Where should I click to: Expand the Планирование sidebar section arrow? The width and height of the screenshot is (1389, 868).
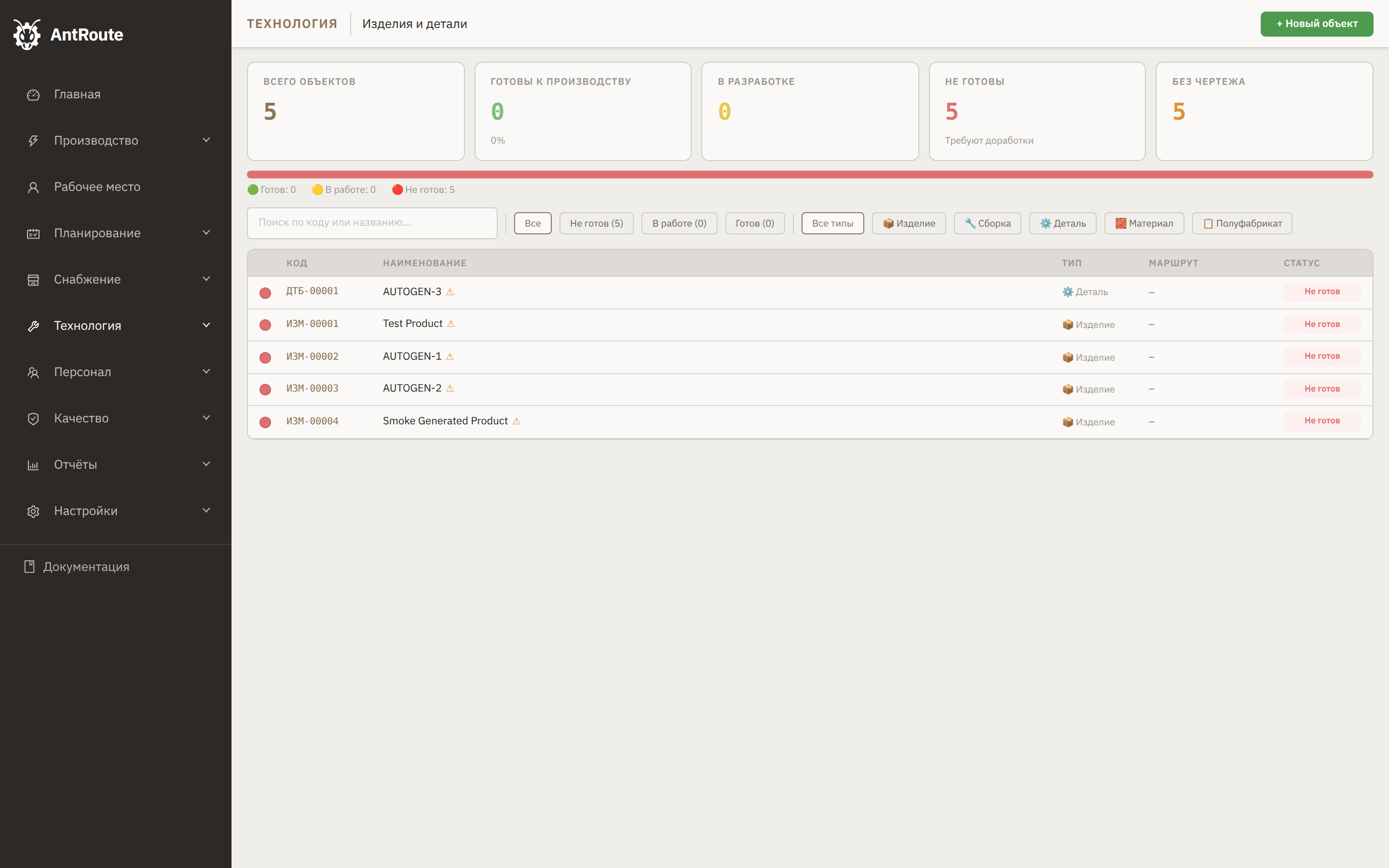(206, 232)
